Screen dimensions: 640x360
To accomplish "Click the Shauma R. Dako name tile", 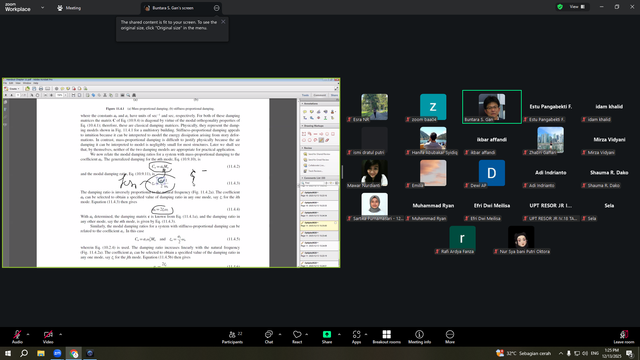I will click(x=609, y=173).
